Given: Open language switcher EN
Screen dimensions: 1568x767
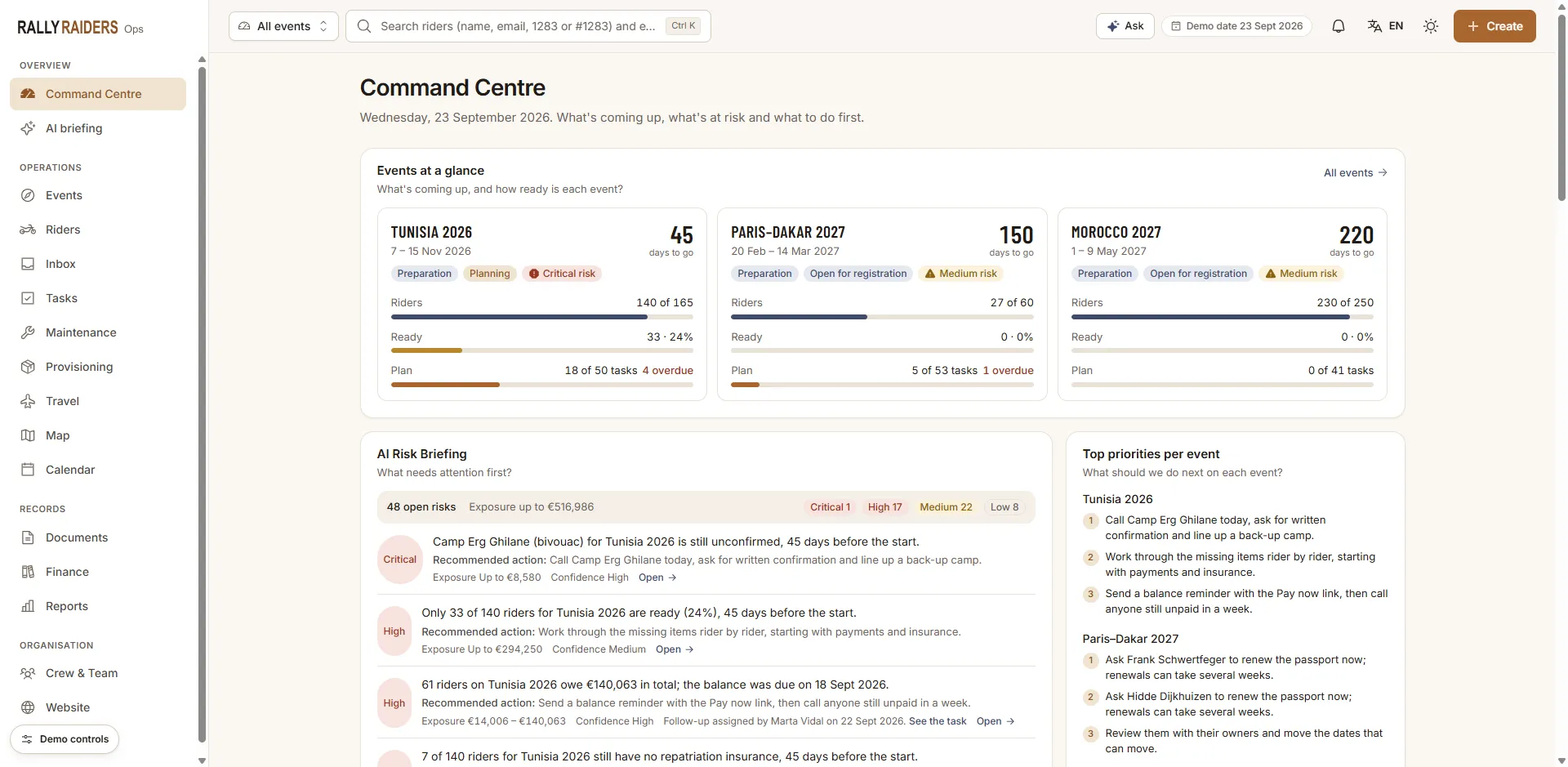Looking at the screenshot, I should click(1385, 26).
